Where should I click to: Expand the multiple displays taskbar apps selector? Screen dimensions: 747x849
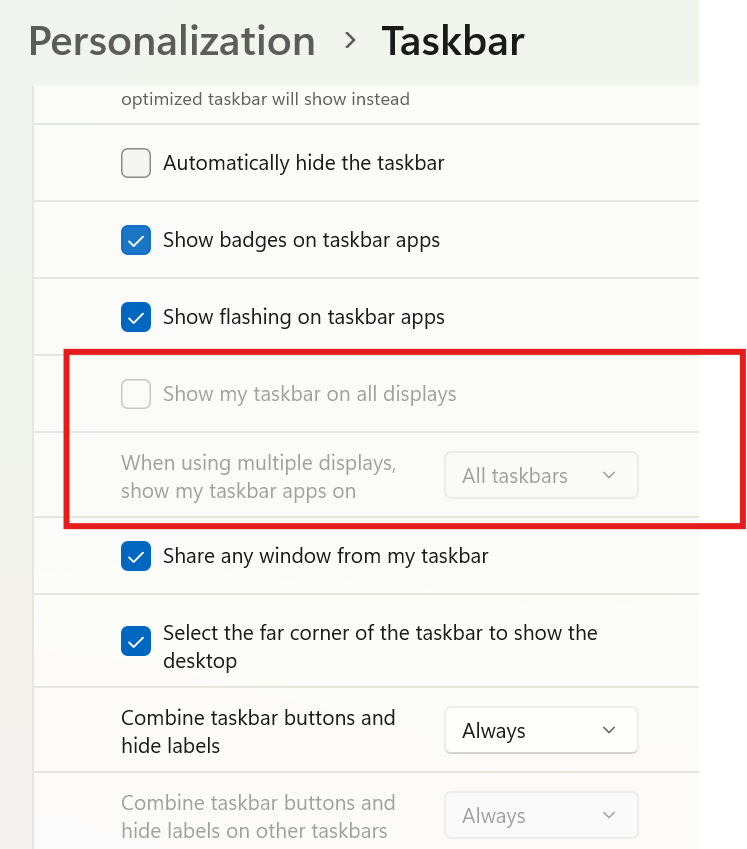click(541, 475)
